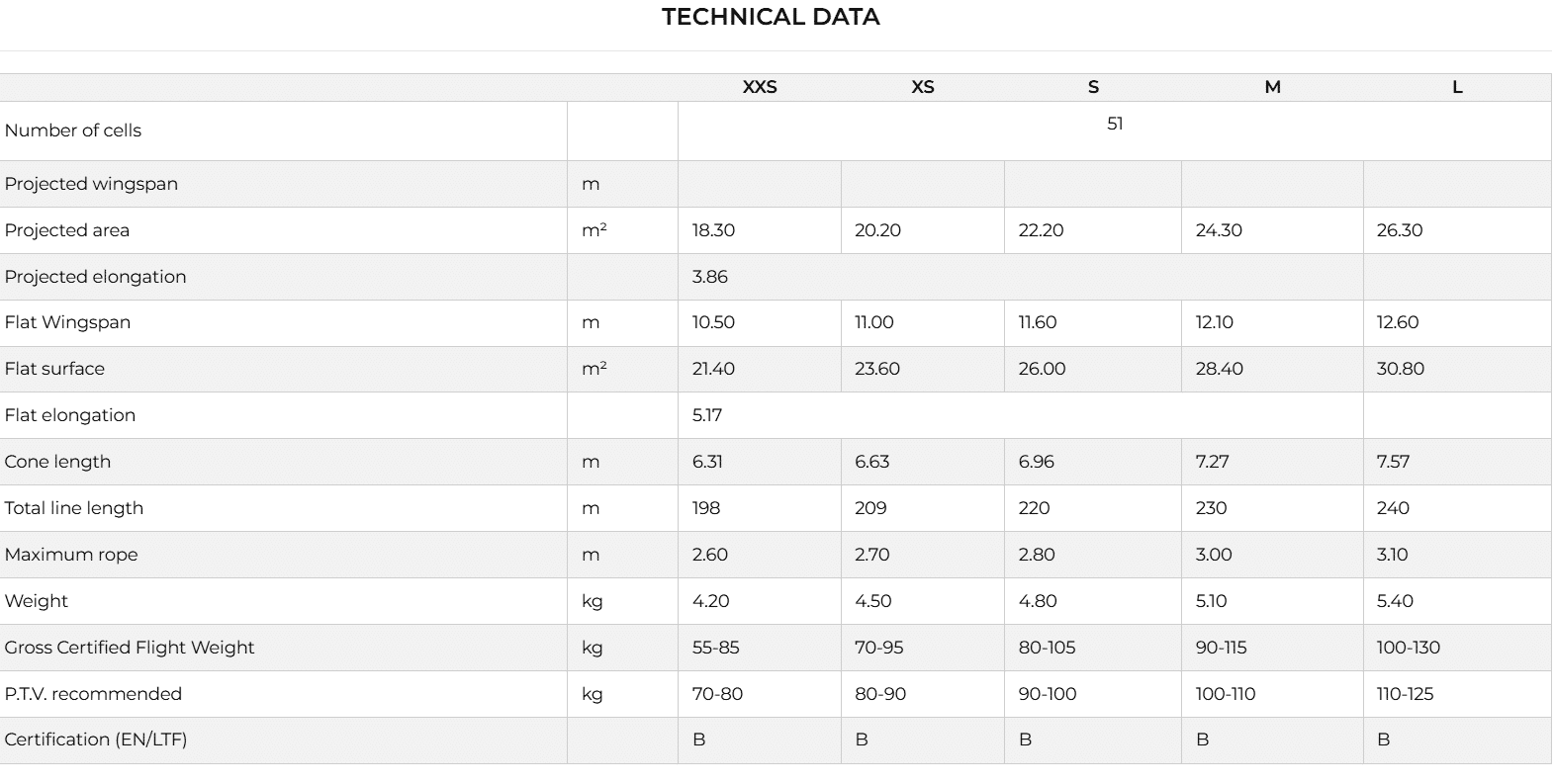Image resolution: width=1554 pixels, height=784 pixels.
Task: Select the M size column header
Action: click(x=1273, y=87)
